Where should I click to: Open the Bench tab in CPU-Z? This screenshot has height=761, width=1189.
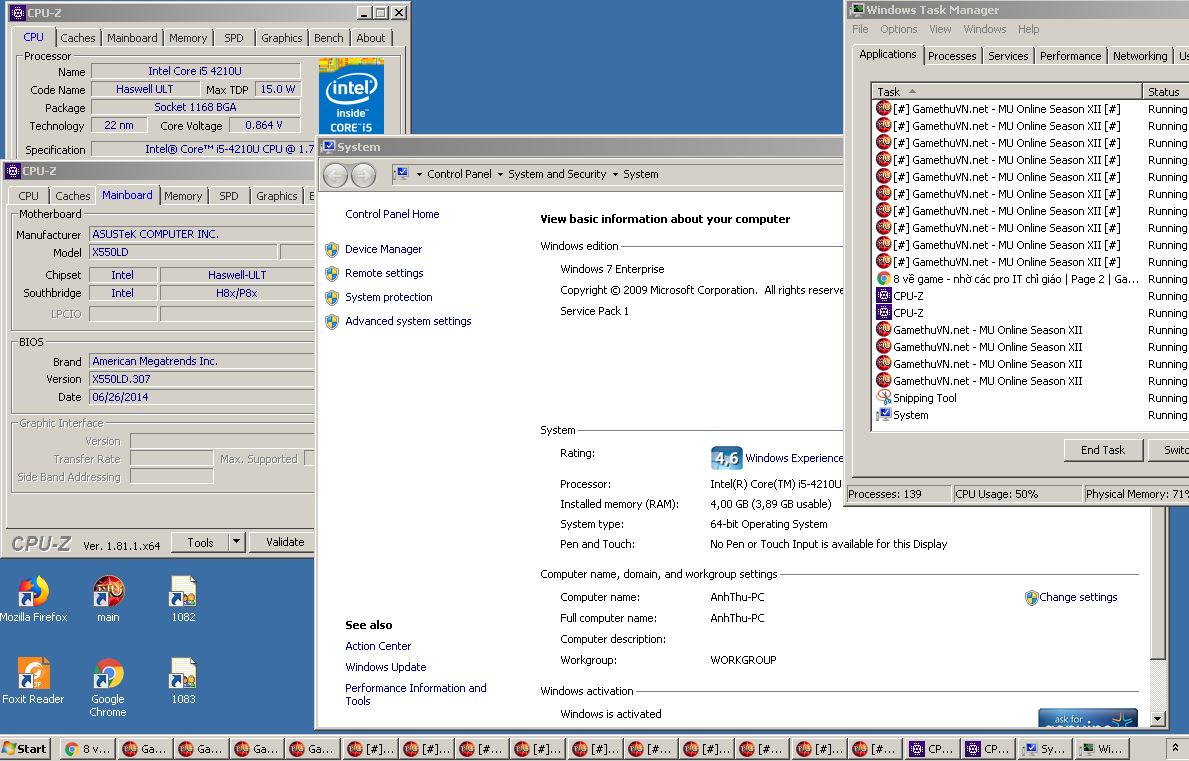328,38
